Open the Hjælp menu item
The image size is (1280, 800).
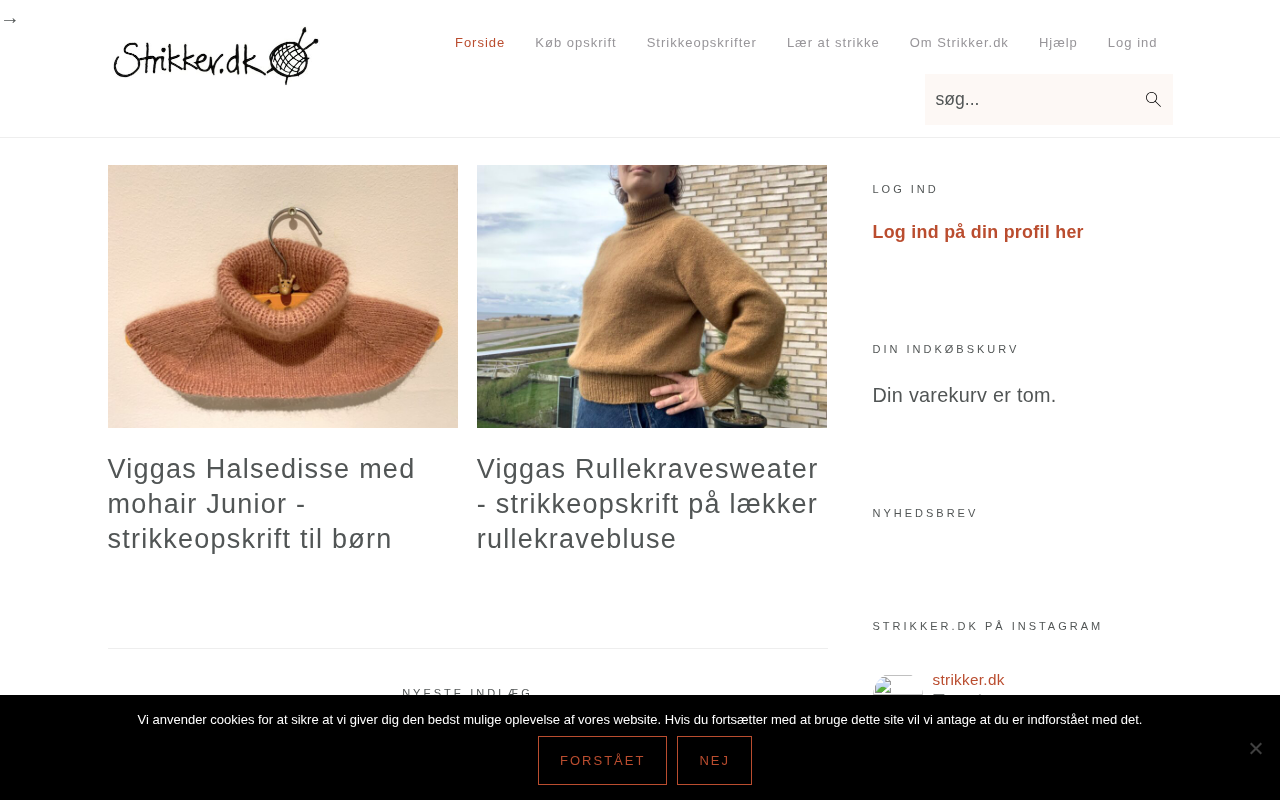click(1058, 42)
